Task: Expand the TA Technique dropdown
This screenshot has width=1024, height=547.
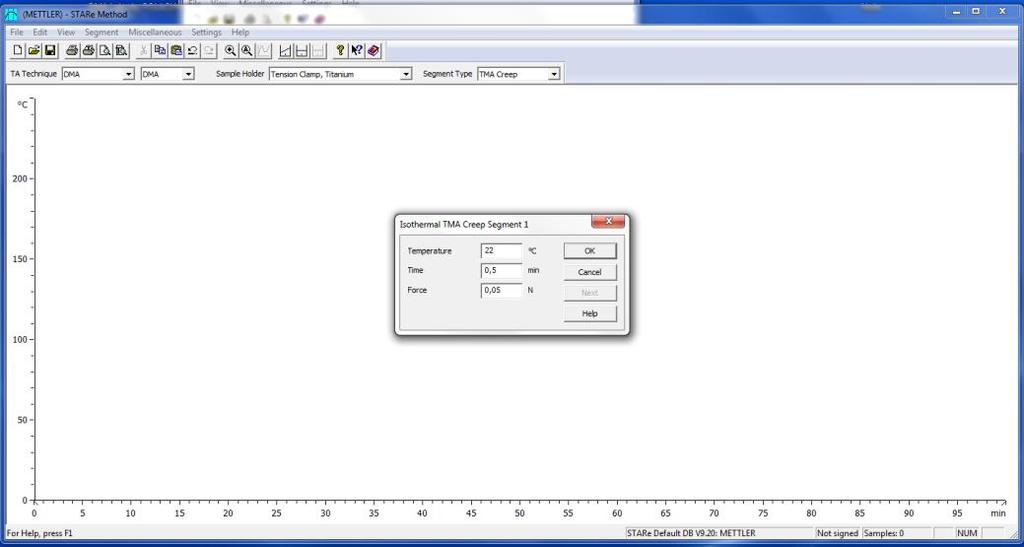Action: pos(129,74)
